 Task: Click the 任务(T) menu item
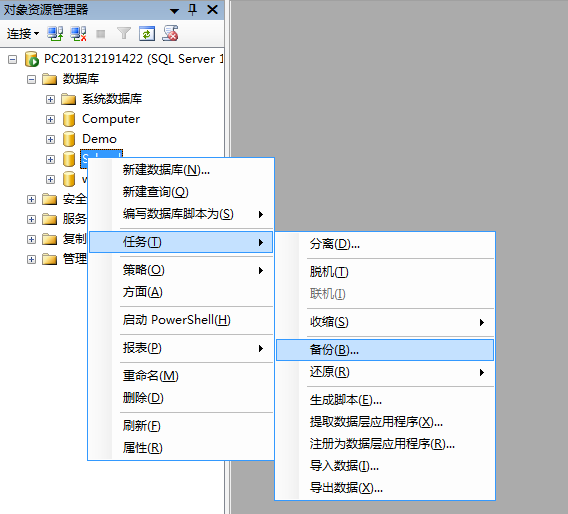tap(181, 242)
